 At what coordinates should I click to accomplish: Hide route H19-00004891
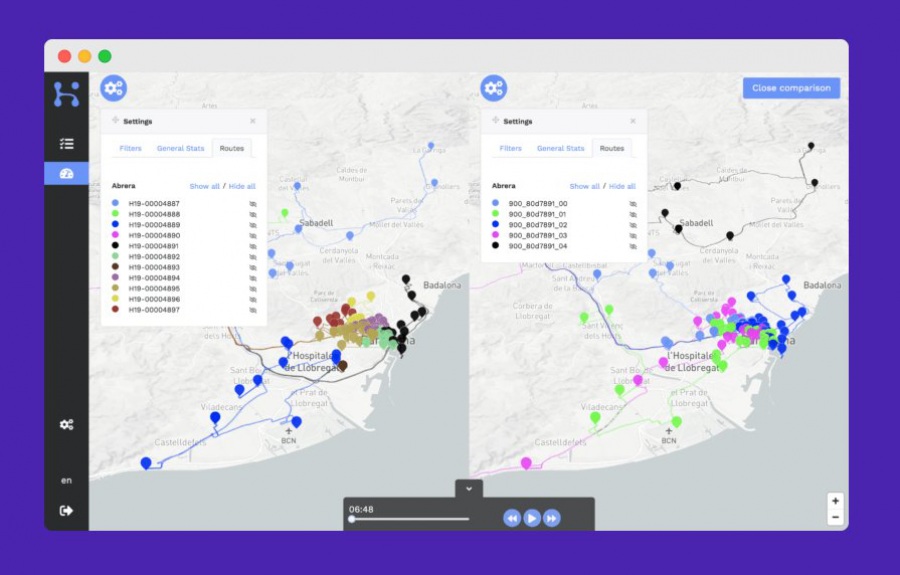253,246
